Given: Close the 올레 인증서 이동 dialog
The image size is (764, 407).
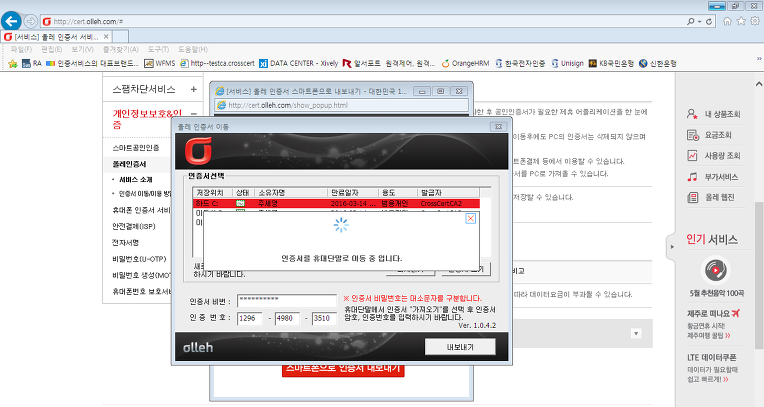Looking at the screenshot, I should (498, 126).
